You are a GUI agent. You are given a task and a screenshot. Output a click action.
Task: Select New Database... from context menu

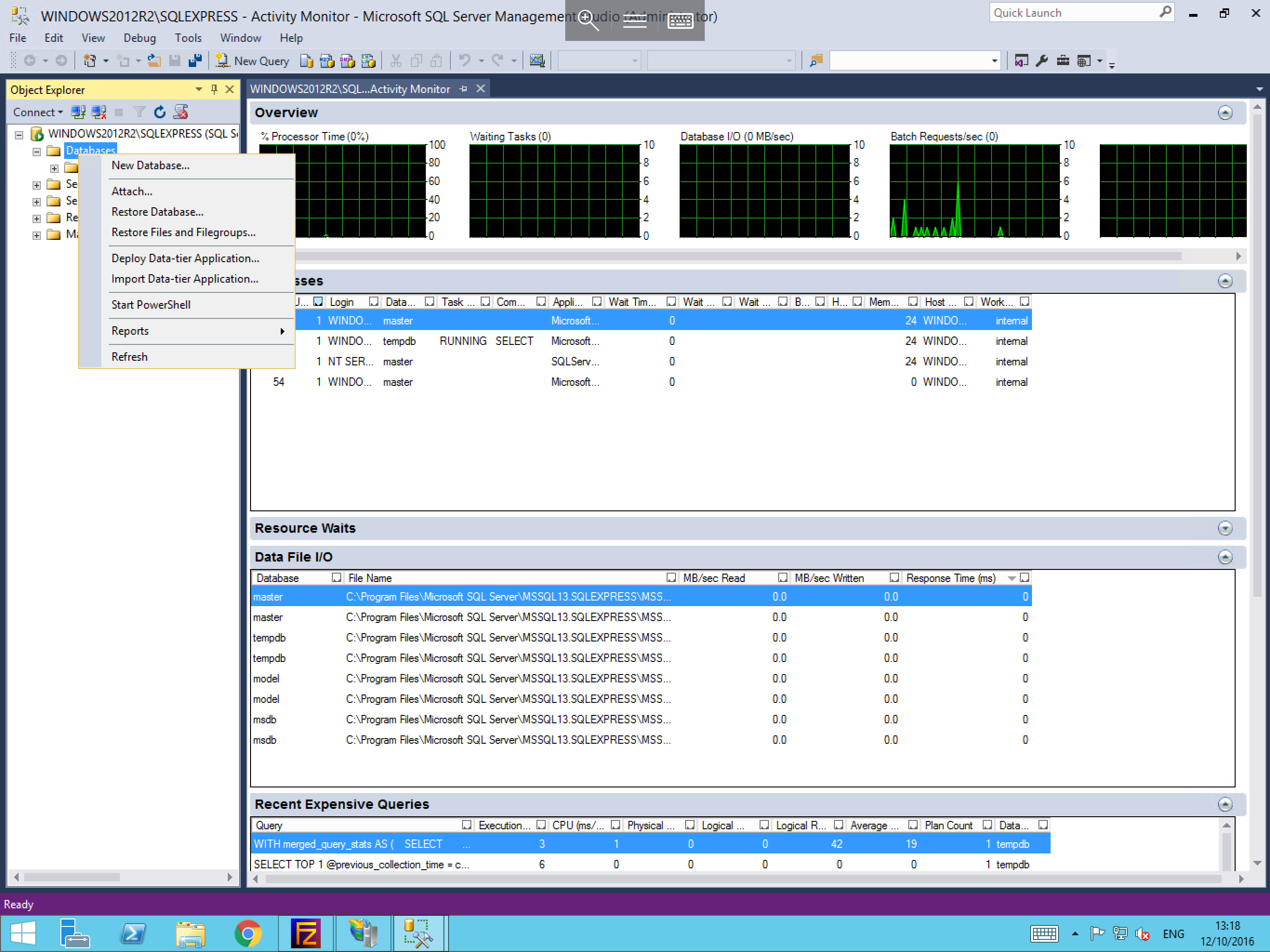coord(151,165)
